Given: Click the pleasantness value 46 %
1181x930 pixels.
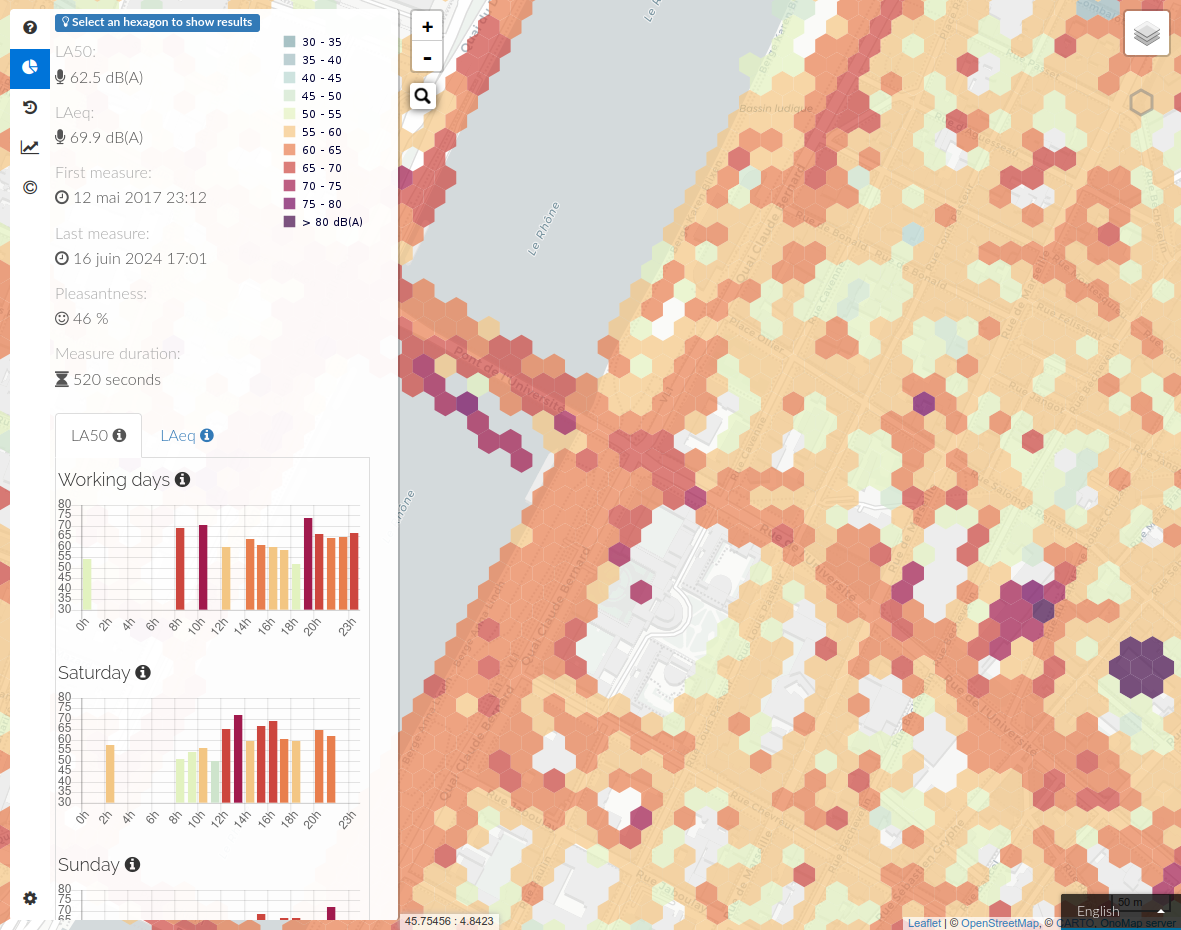Looking at the screenshot, I should click(x=91, y=319).
